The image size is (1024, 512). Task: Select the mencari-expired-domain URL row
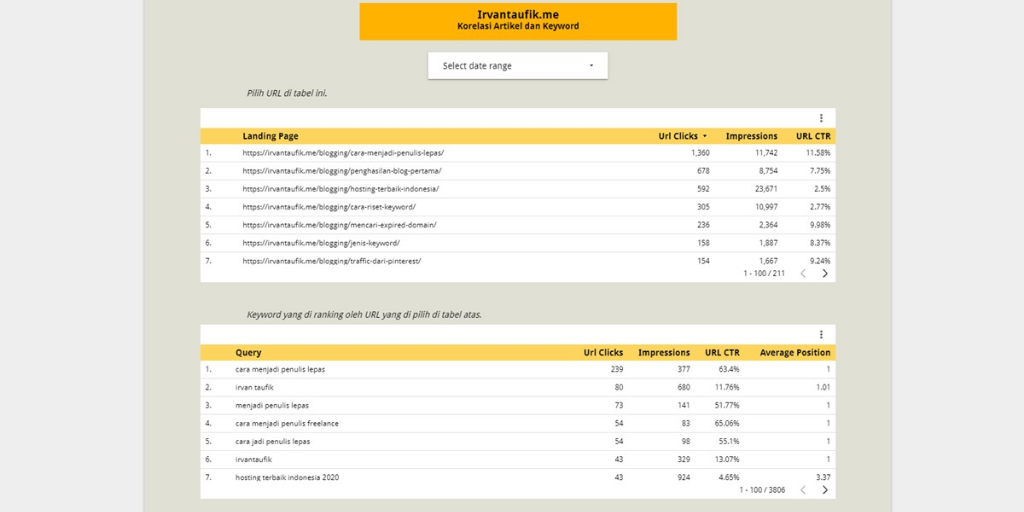517,225
